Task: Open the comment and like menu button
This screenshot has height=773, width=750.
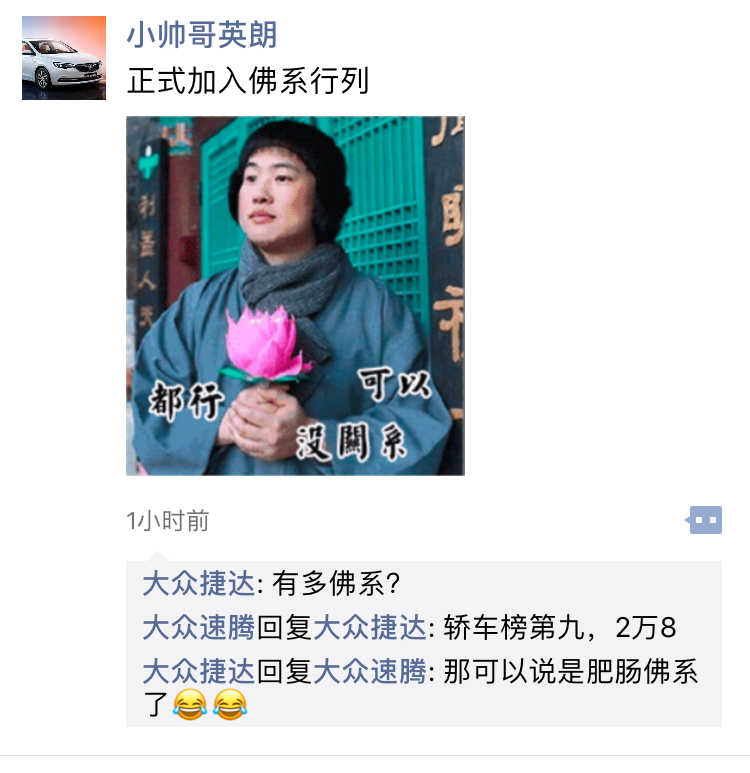Action: click(x=704, y=520)
